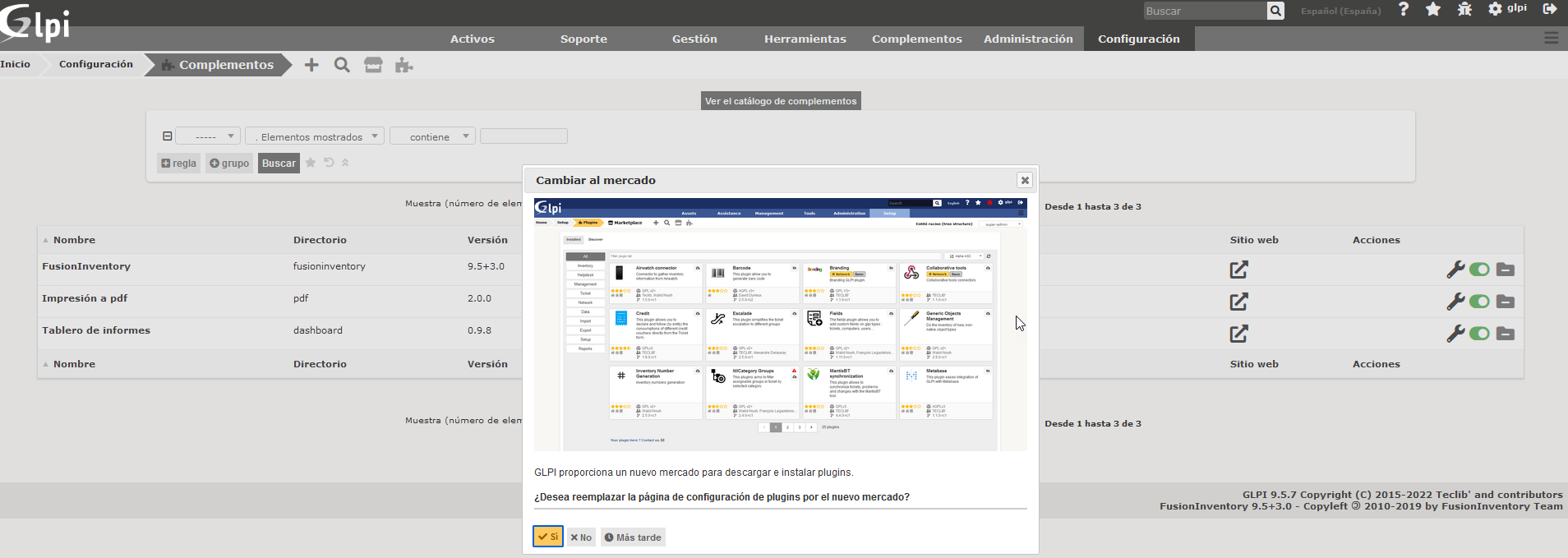Image resolution: width=1568 pixels, height=558 pixels.
Task: Open the Complementos menu
Action: 917,39
